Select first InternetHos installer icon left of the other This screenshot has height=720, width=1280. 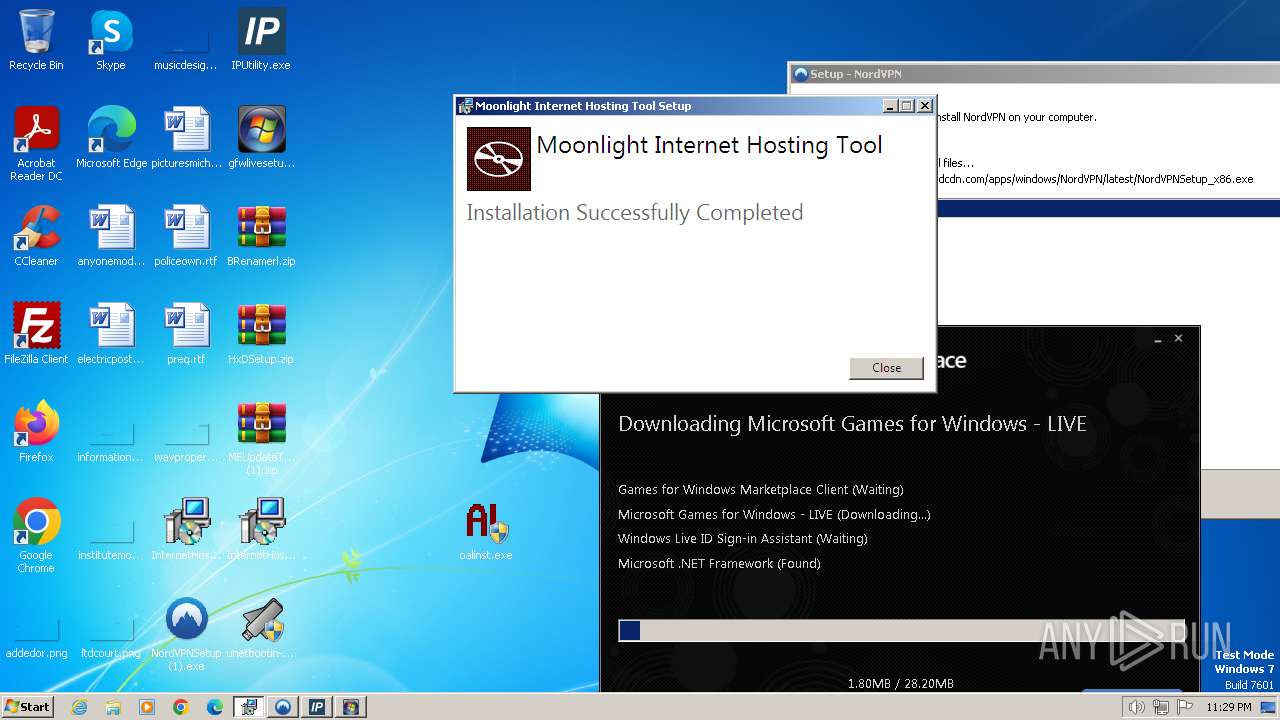tap(186, 530)
